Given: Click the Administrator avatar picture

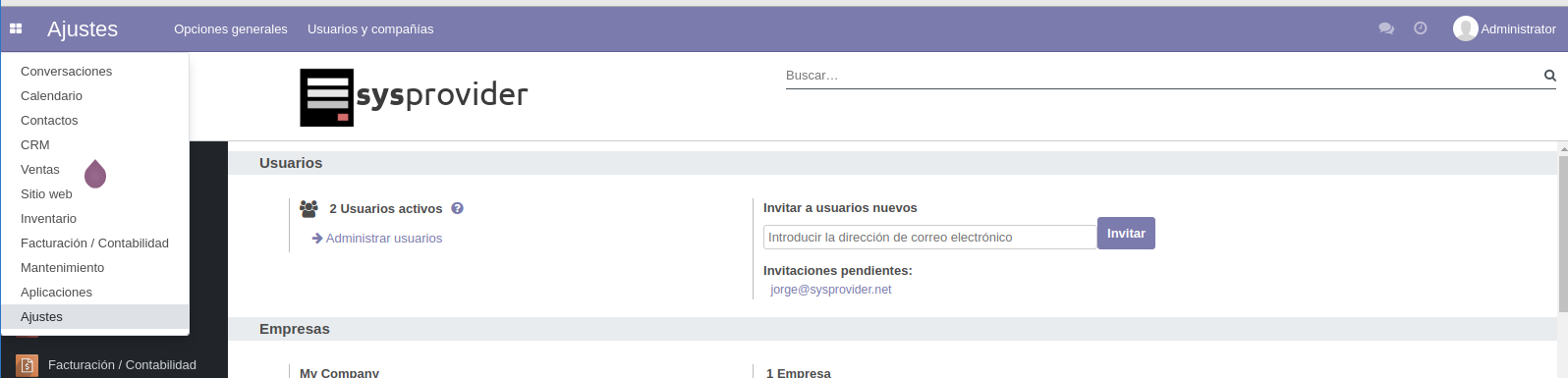Looking at the screenshot, I should (x=1466, y=28).
